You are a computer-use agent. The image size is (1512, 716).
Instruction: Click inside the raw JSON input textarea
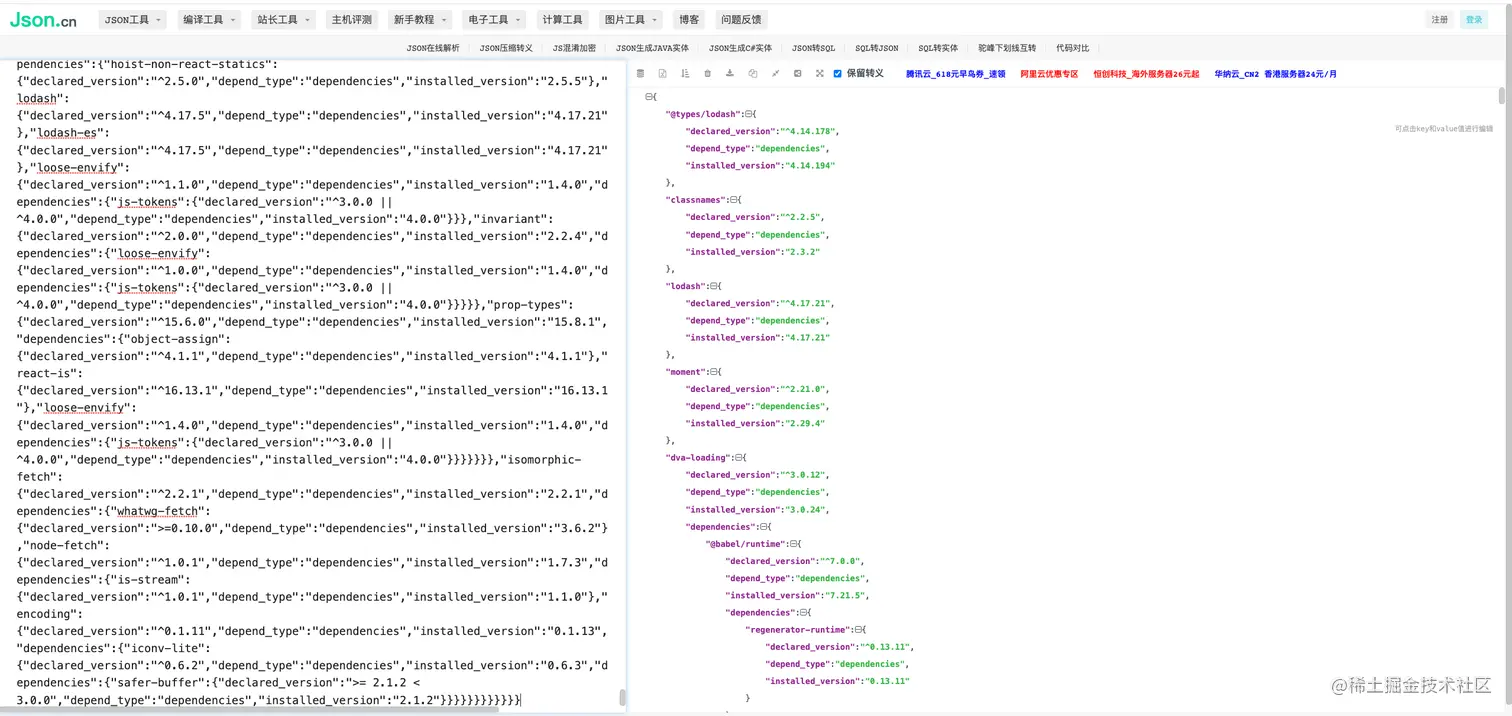(x=313, y=384)
